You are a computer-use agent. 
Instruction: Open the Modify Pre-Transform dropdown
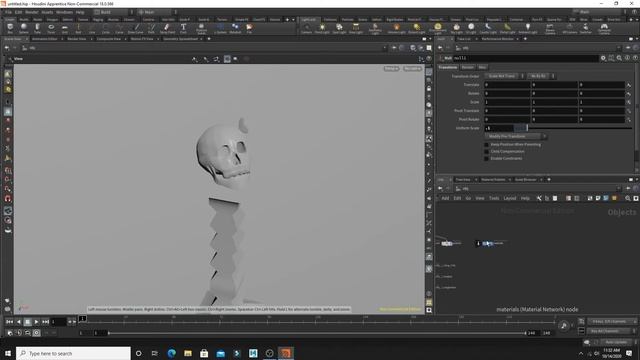pos(515,136)
